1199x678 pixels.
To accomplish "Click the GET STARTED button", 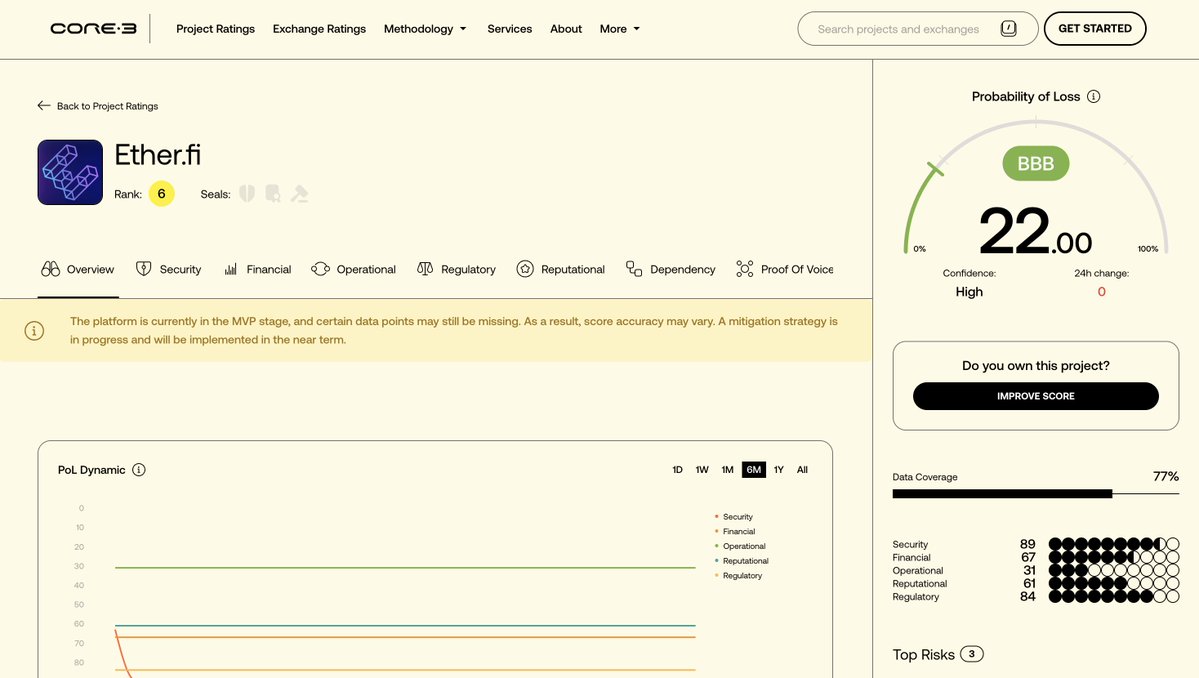I will tap(1095, 28).
